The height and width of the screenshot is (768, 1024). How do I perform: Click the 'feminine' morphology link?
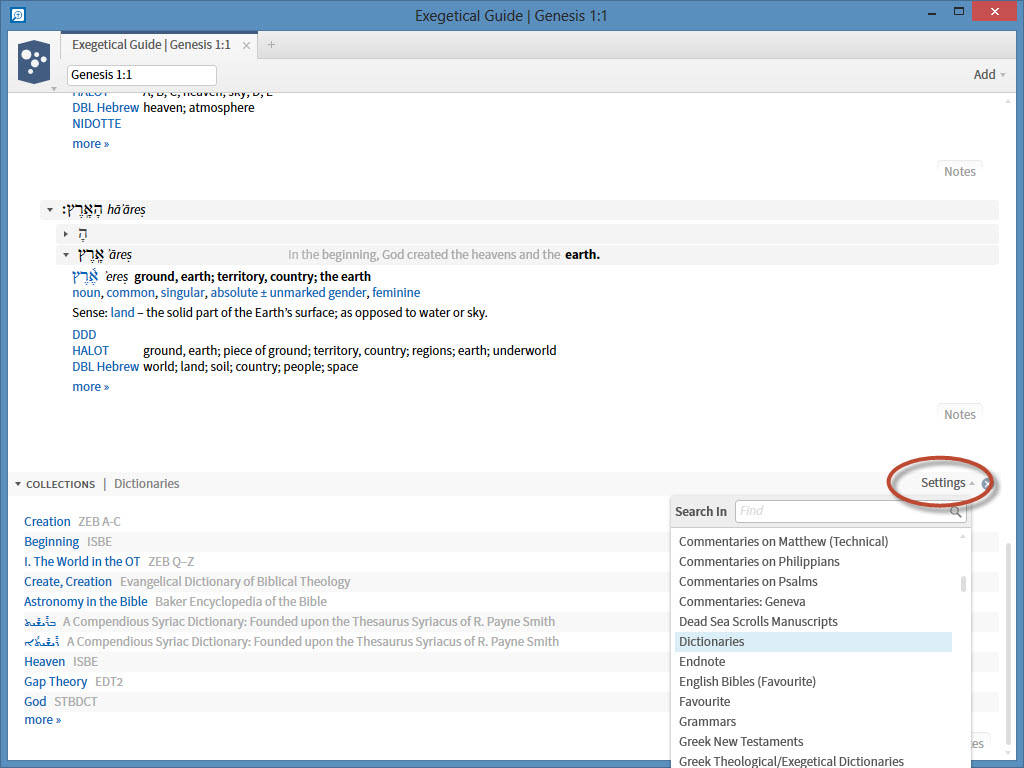click(396, 293)
